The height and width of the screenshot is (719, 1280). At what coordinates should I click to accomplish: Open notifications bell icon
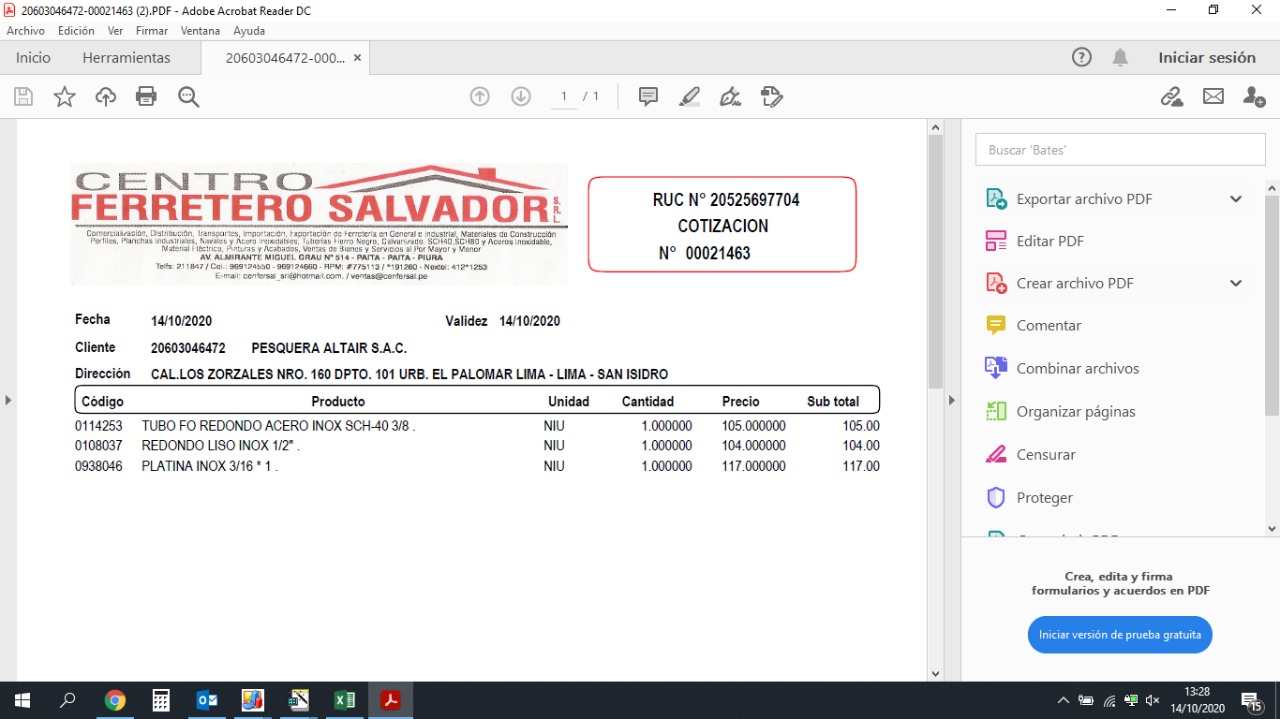1120,58
